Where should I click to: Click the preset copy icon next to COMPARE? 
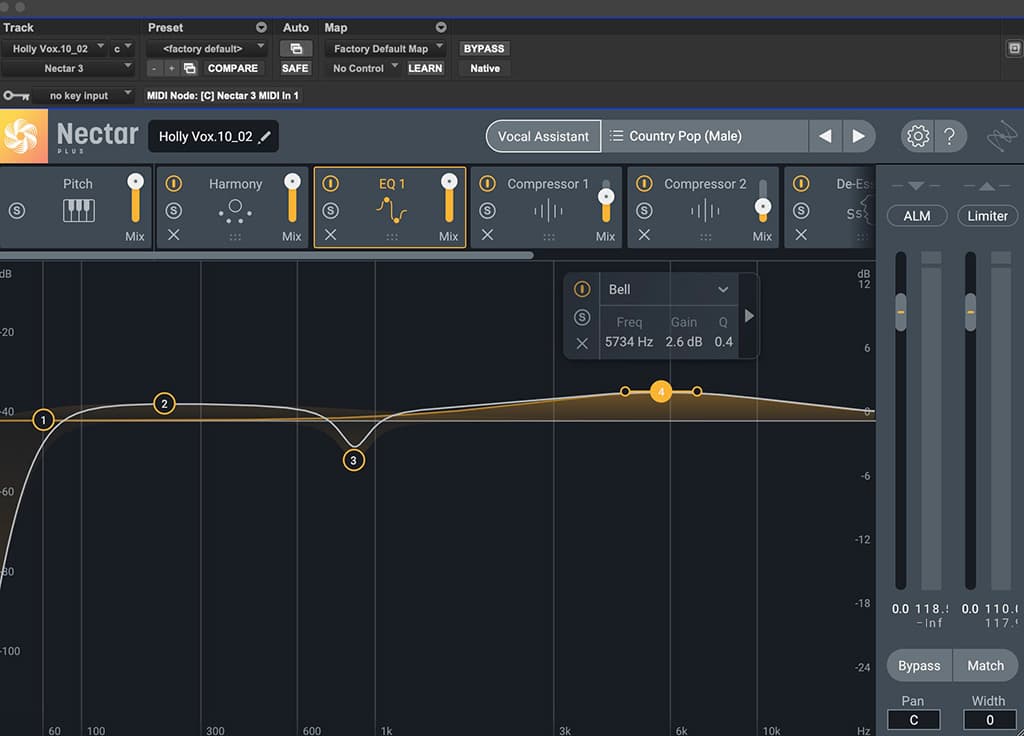[189, 68]
